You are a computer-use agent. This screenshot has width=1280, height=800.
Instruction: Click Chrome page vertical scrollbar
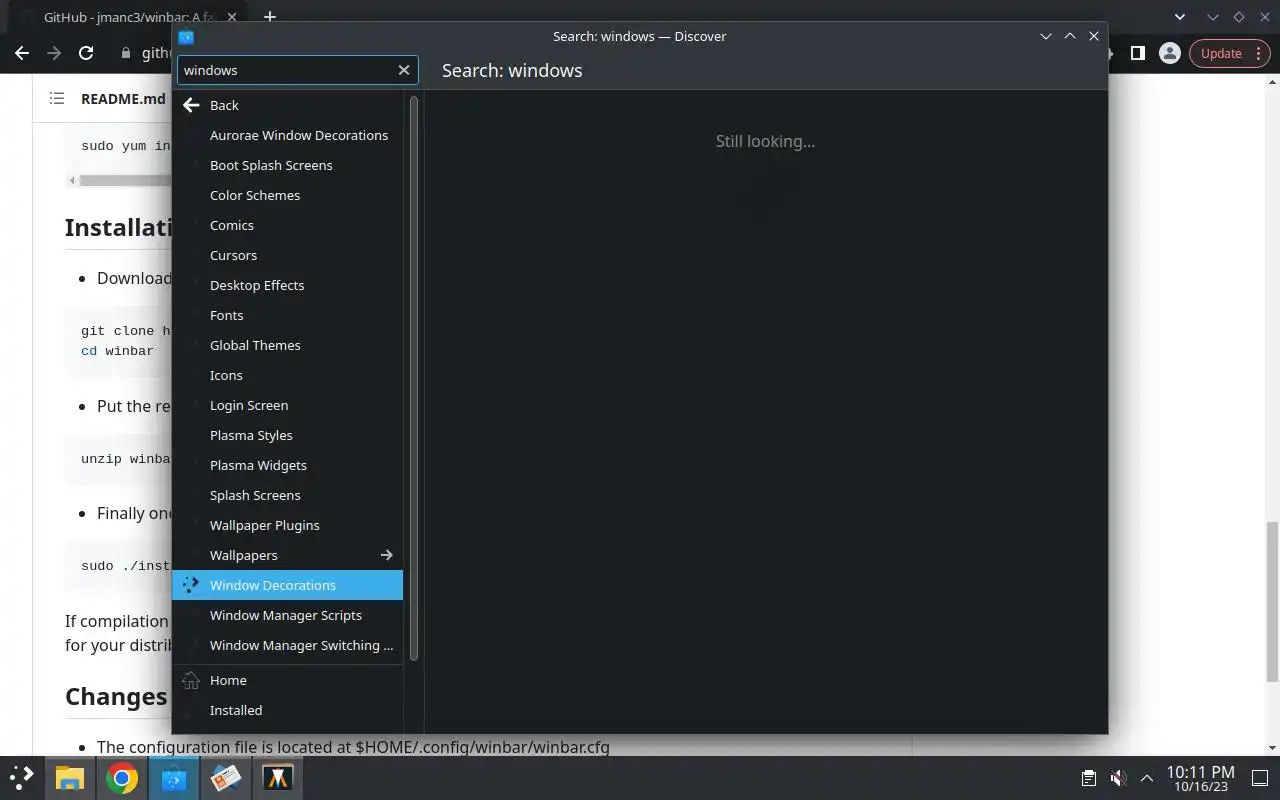pos(1273,600)
